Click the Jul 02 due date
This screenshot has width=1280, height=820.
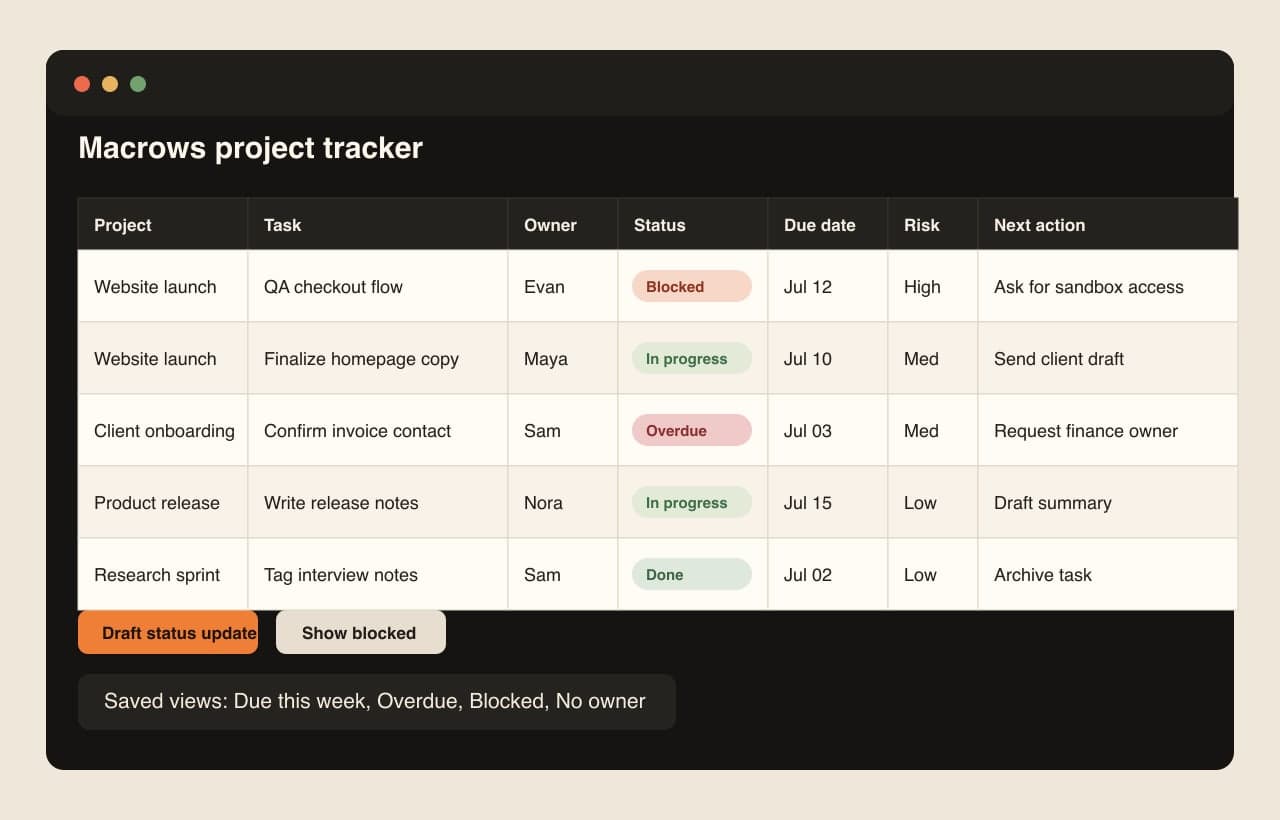pyautogui.click(x=828, y=574)
